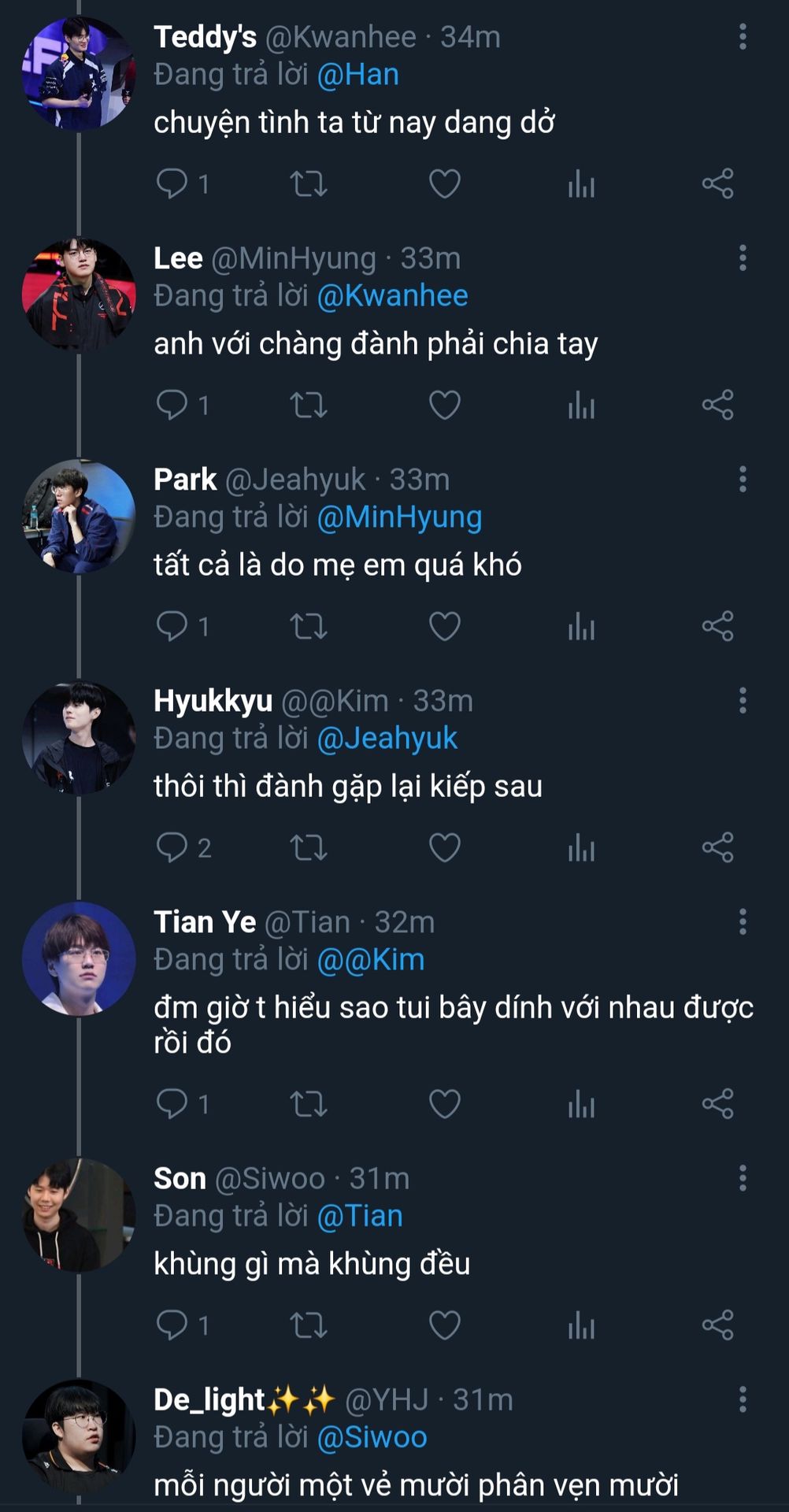Image resolution: width=789 pixels, height=1512 pixels.
Task: View analytics on Lee's tweet
Action: point(581,406)
